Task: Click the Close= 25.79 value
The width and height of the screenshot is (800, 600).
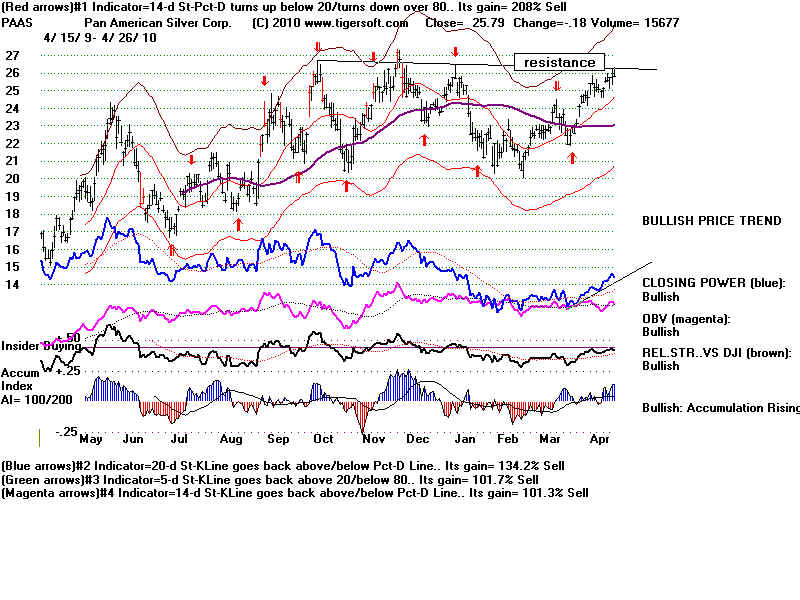Action: (x=465, y=23)
